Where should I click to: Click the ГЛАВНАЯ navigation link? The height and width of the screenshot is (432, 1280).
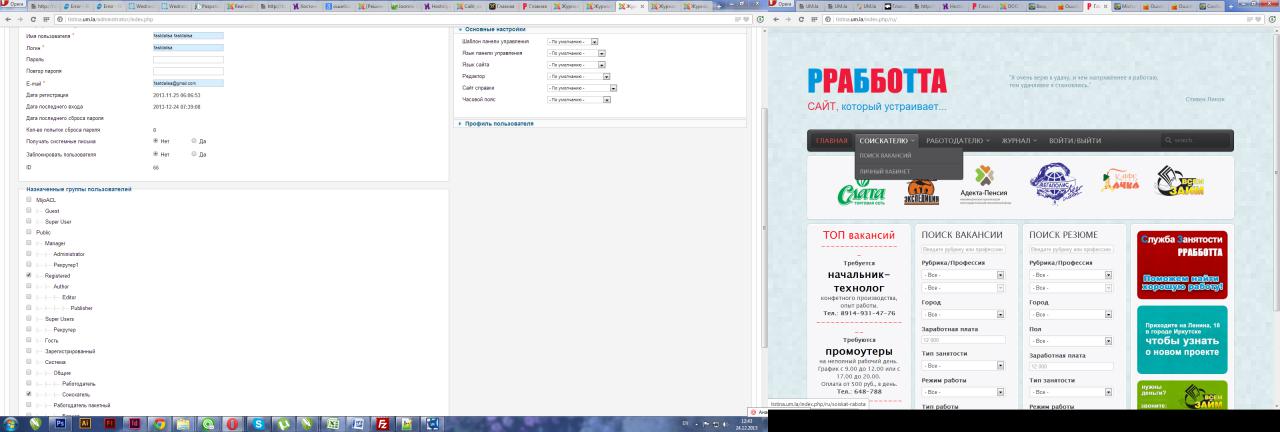point(831,141)
